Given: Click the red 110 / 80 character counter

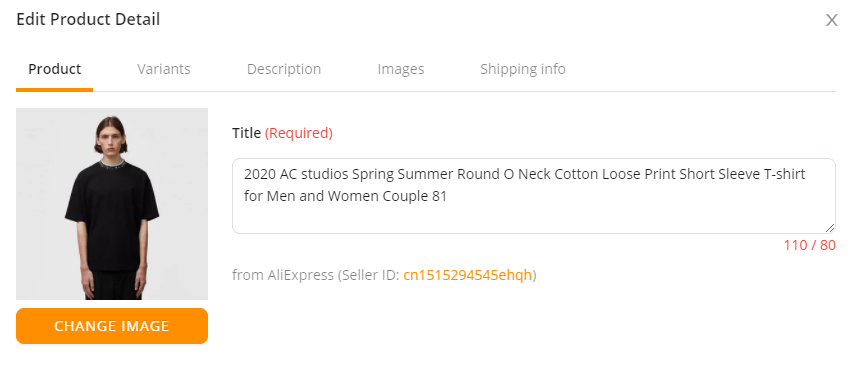Looking at the screenshot, I should (x=809, y=245).
